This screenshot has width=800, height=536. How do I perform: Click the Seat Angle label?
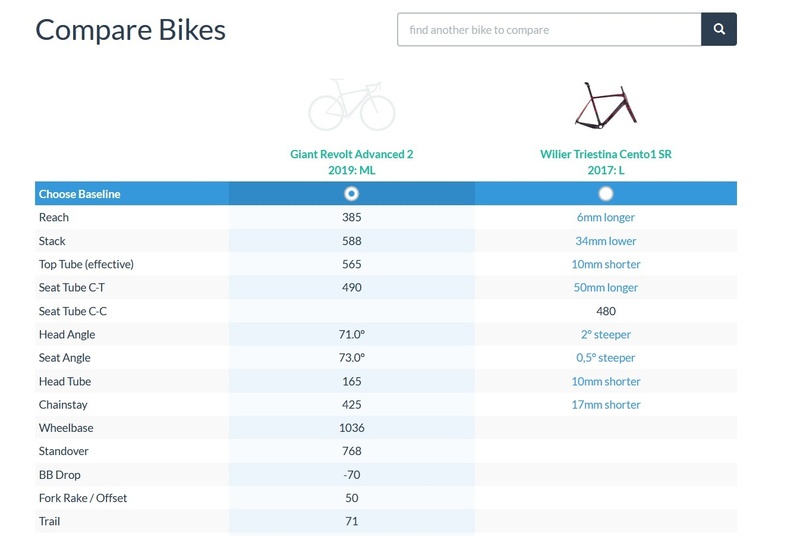pyautogui.click(x=65, y=358)
